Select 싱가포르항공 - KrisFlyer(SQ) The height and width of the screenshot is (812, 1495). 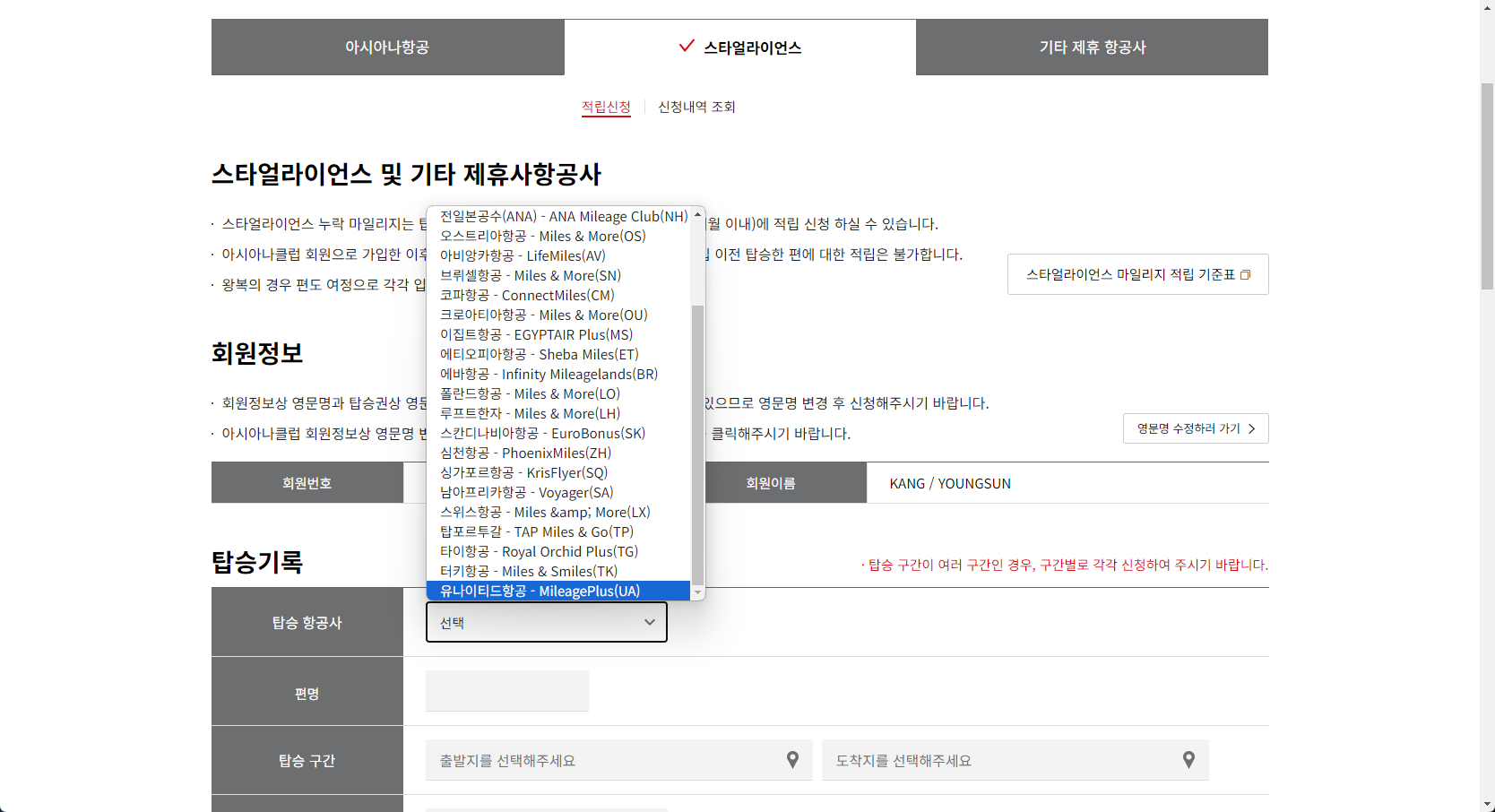click(x=558, y=472)
